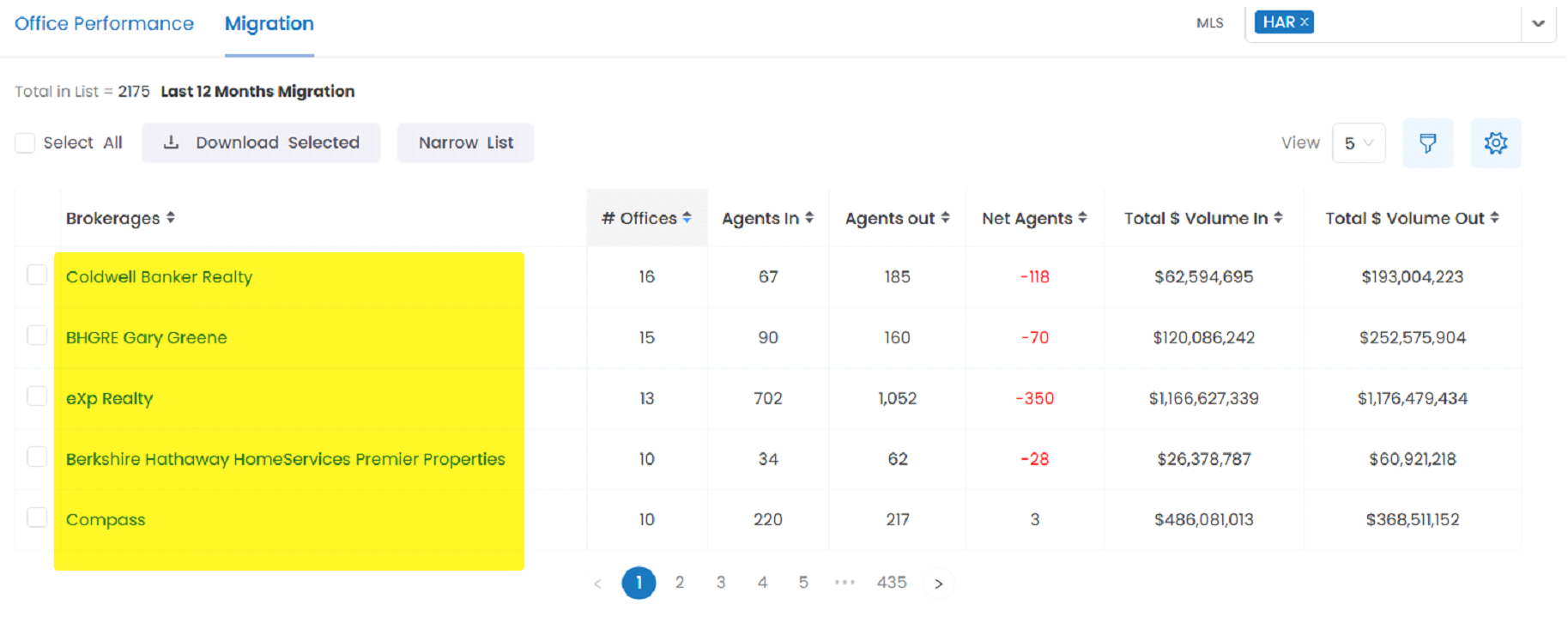Click Last 12 Months Migration heading

point(257,92)
